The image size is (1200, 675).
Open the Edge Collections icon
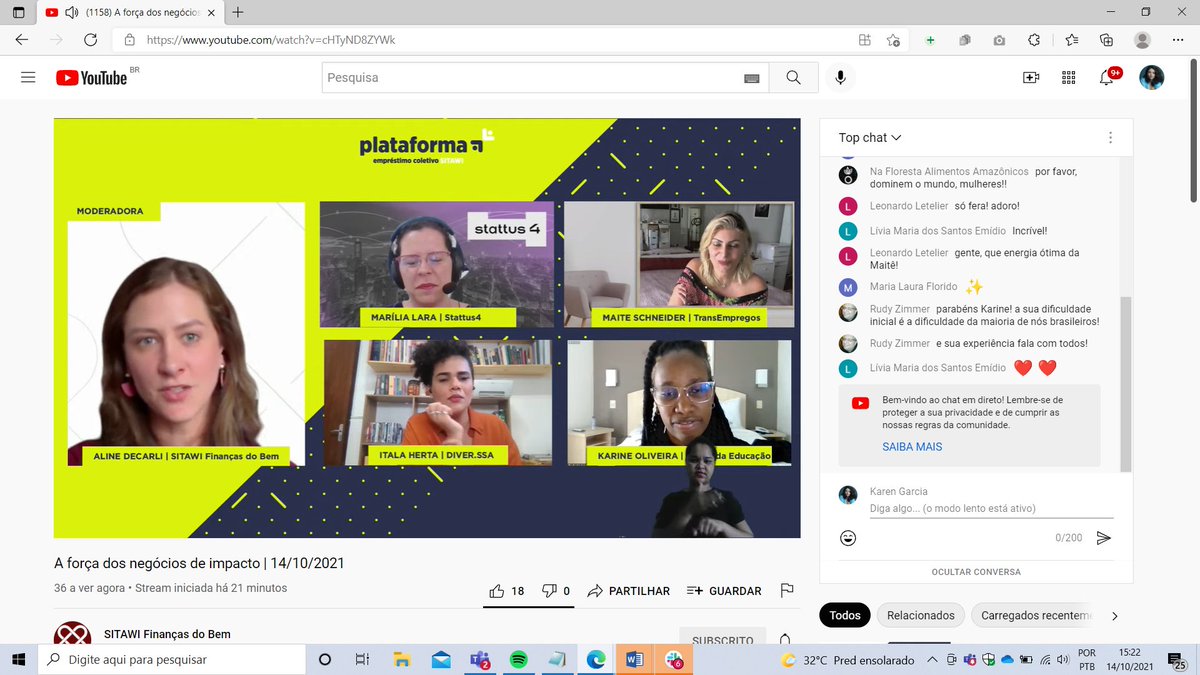point(1106,40)
